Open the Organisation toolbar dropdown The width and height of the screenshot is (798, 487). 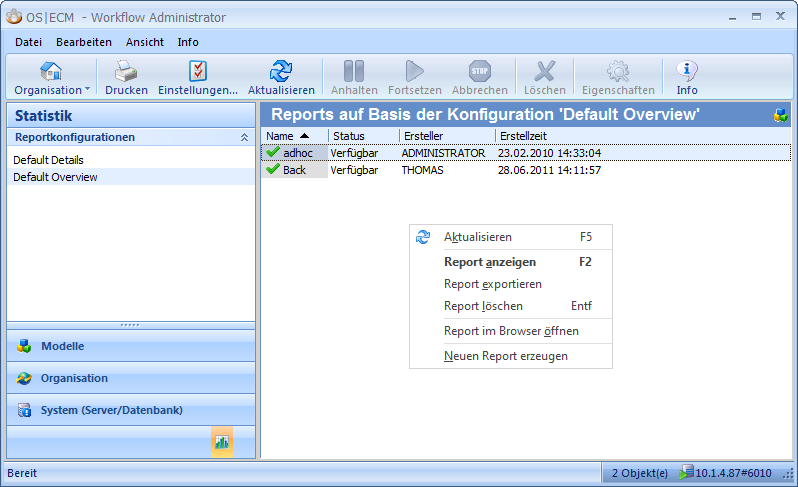(52, 76)
